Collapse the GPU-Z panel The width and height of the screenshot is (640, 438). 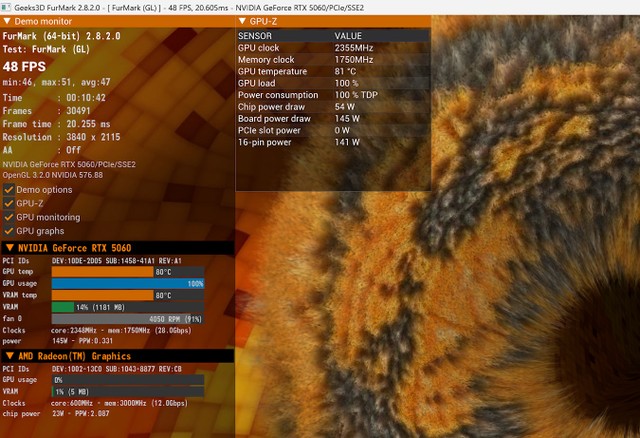click(242, 21)
